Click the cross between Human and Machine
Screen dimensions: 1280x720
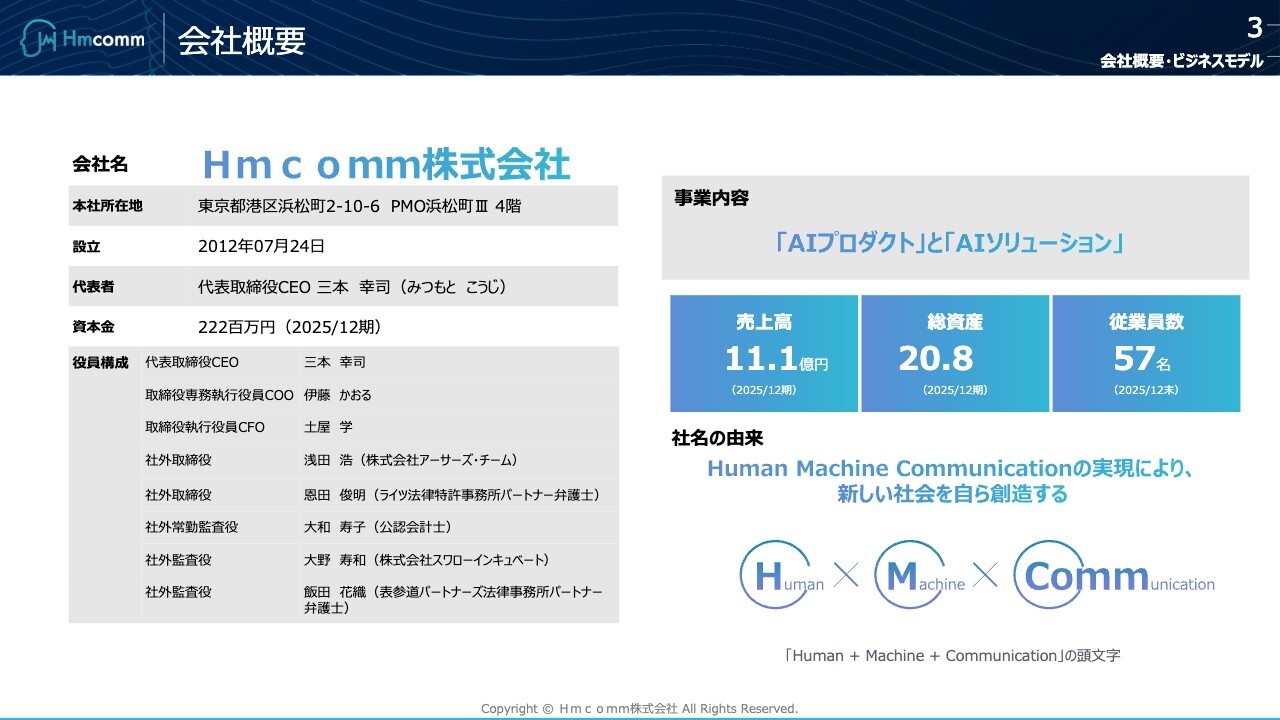(x=846, y=576)
